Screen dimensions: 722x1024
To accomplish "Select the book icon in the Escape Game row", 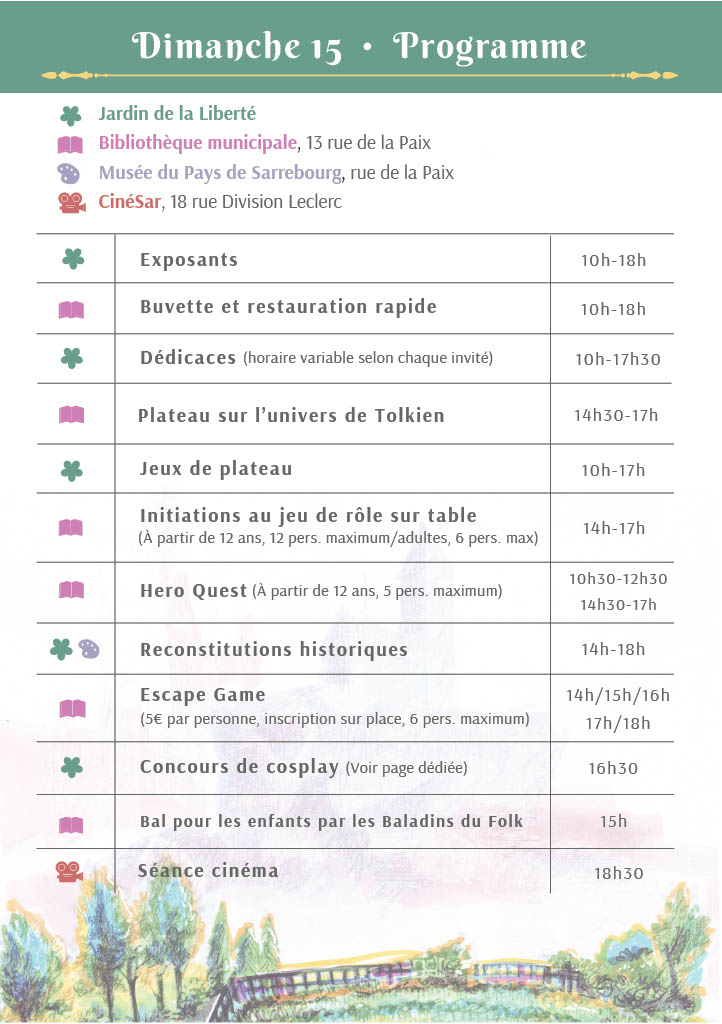I will pos(72,709).
